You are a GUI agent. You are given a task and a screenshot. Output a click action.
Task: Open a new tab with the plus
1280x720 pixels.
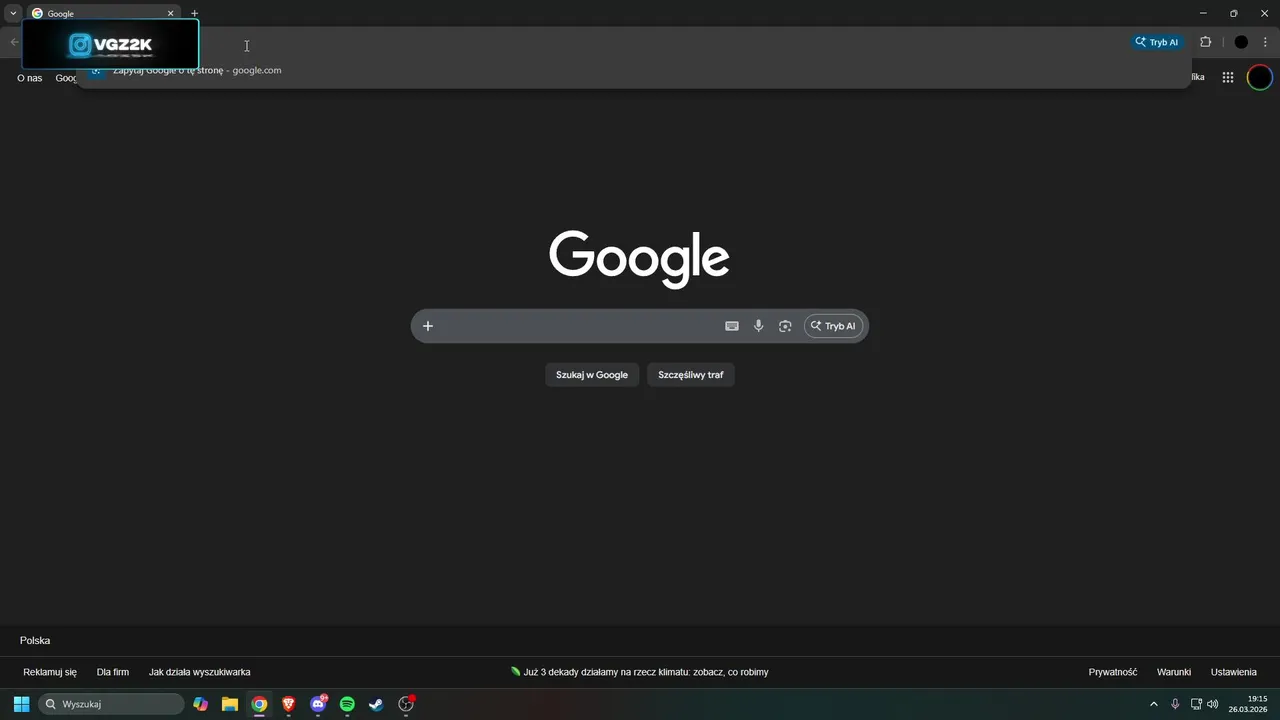(194, 13)
